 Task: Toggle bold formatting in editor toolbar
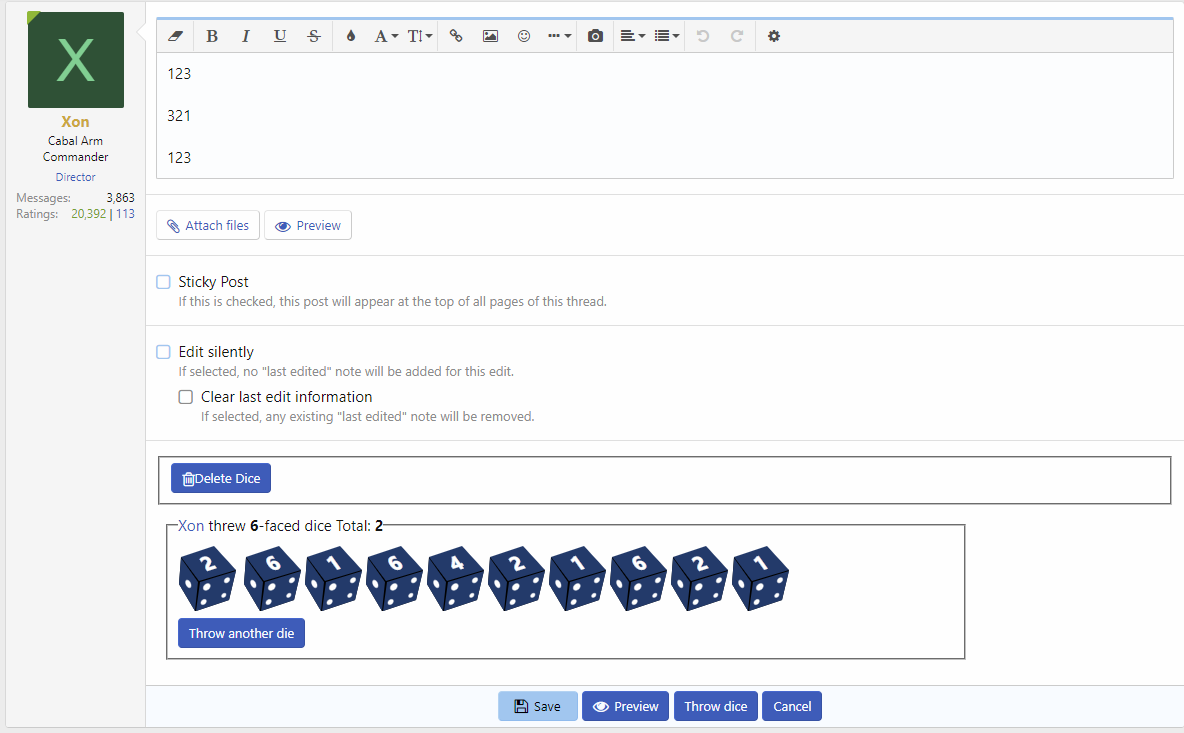212,36
